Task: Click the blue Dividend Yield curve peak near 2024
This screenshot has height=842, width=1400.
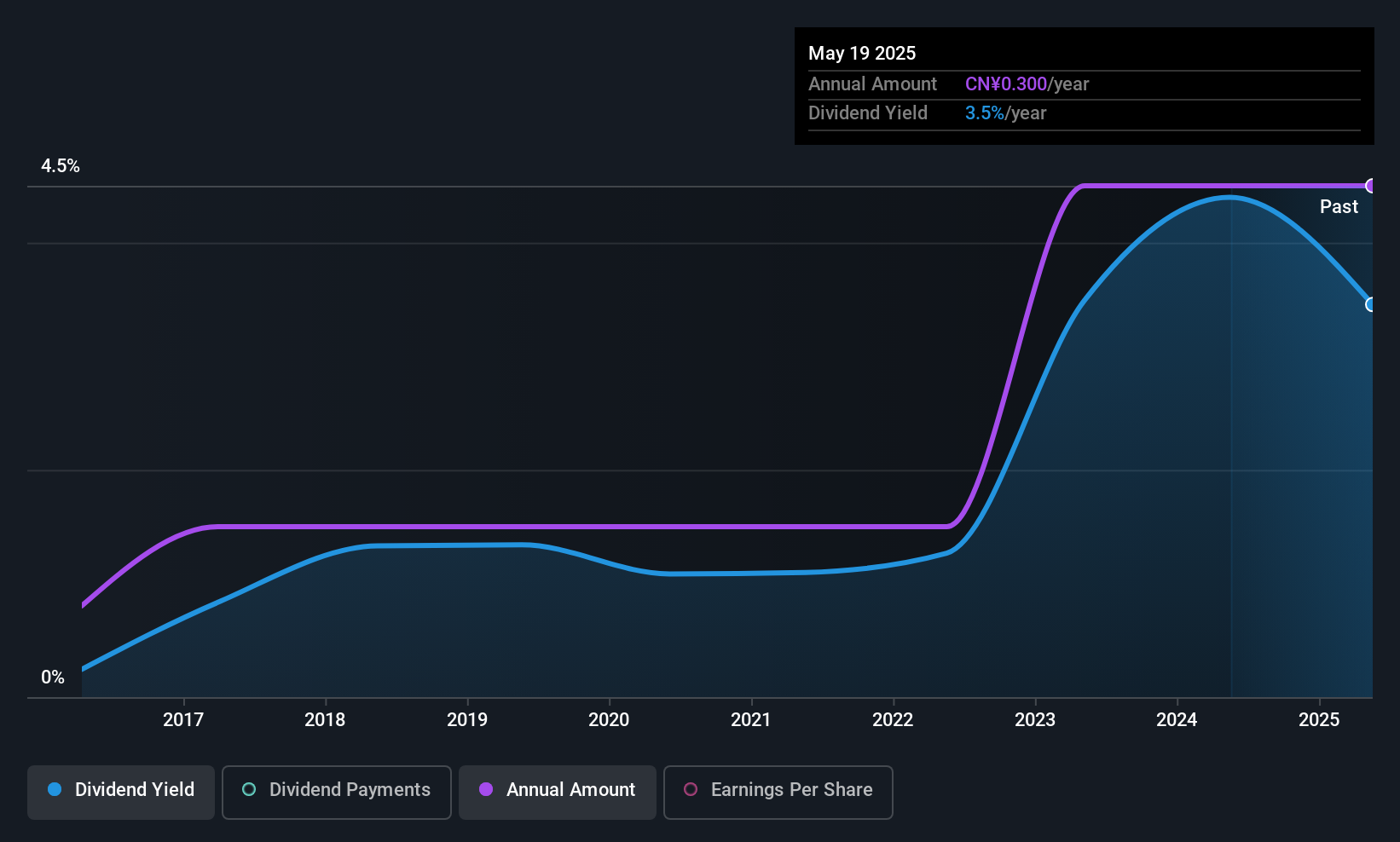Action: [1228, 198]
